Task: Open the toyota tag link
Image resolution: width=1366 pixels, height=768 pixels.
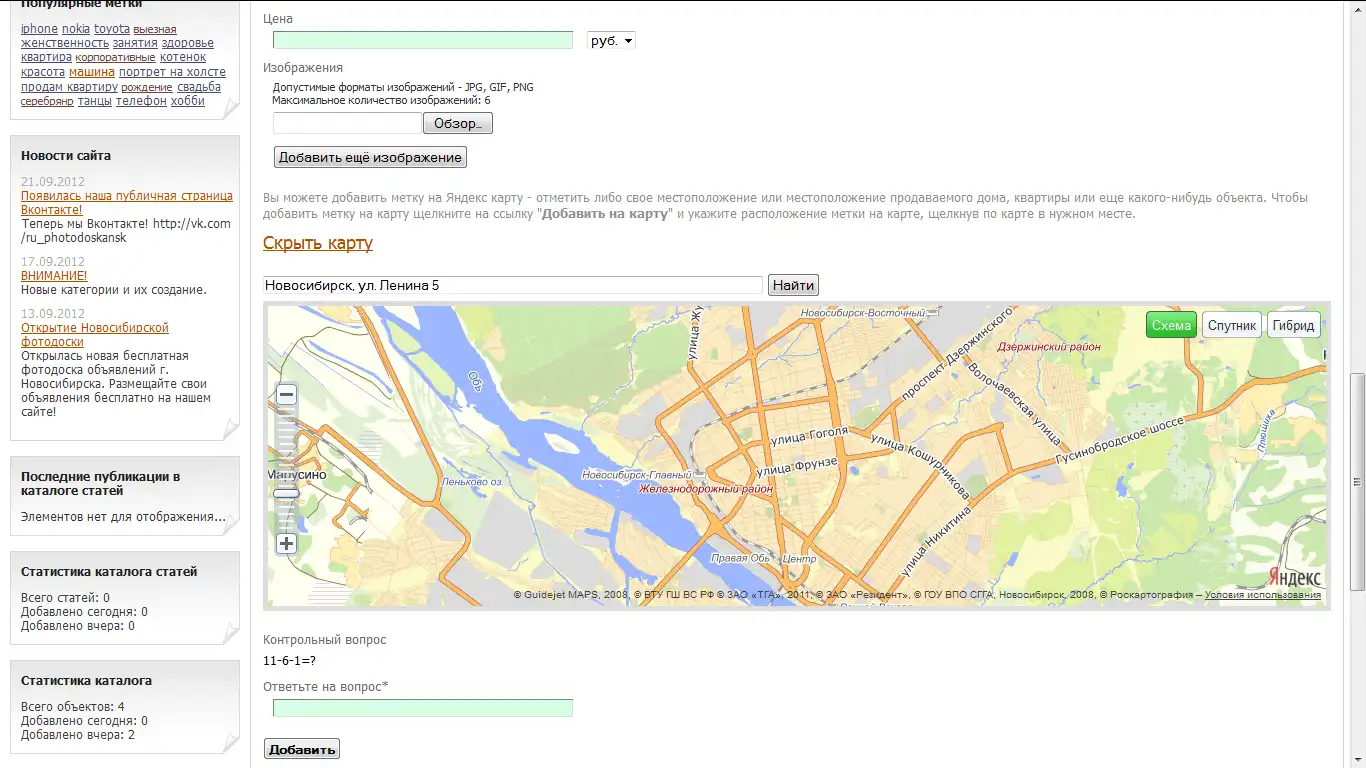Action: coord(112,29)
